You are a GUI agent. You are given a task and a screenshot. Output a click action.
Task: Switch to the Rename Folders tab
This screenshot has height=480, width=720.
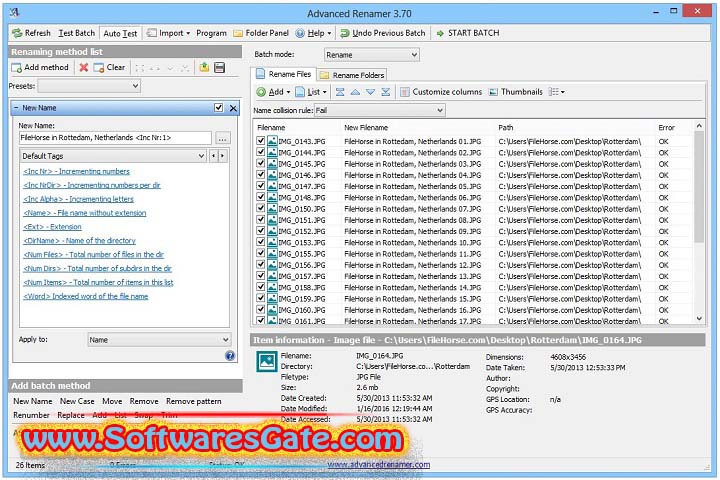[x=352, y=75]
